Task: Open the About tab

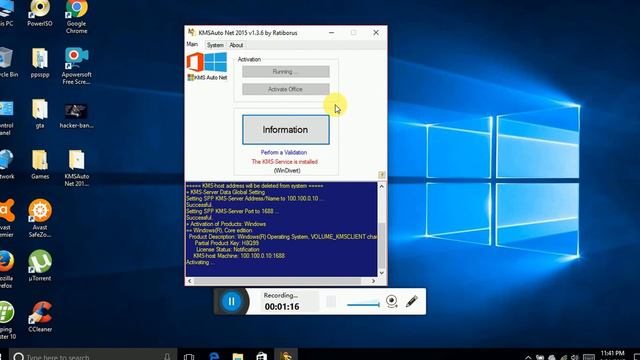Action: [x=236, y=45]
